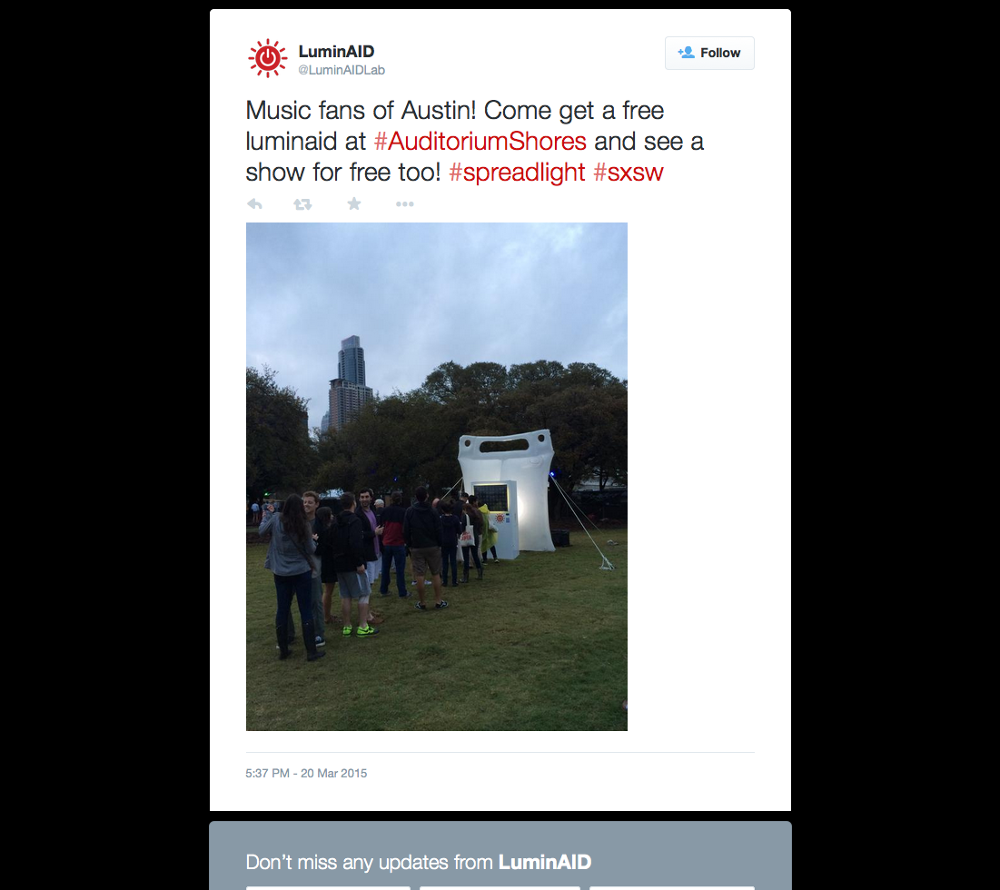
Task: Click the person-plus icon in Follow button
Action: (x=686, y=52)
